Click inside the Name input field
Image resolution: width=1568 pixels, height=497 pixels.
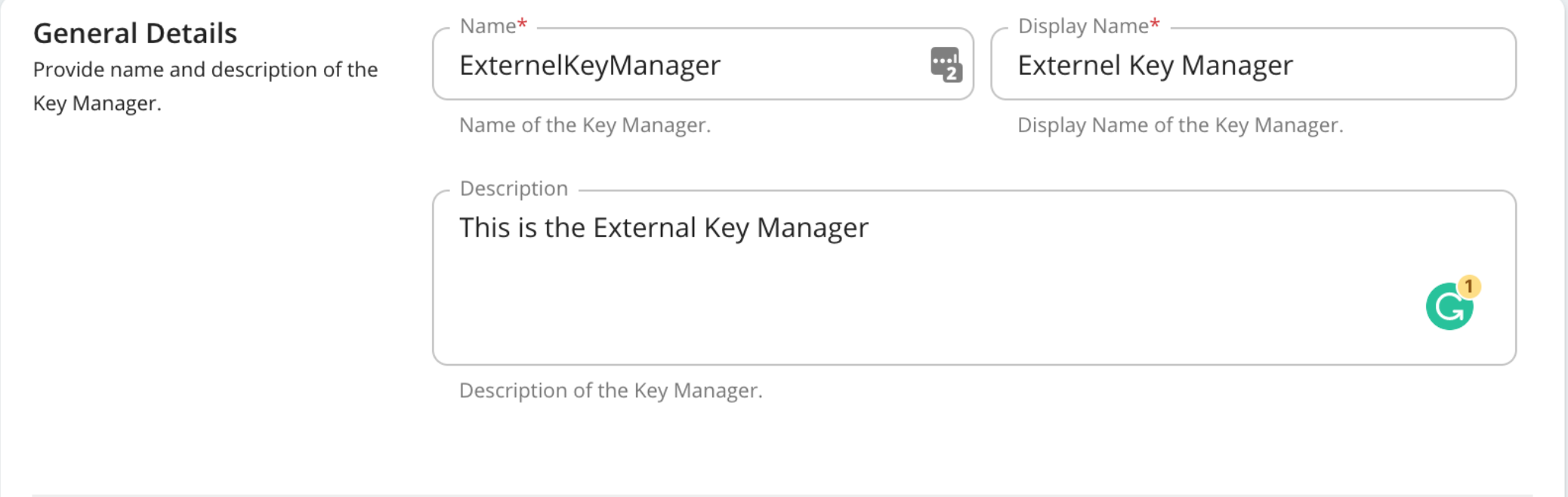(680, 66)
